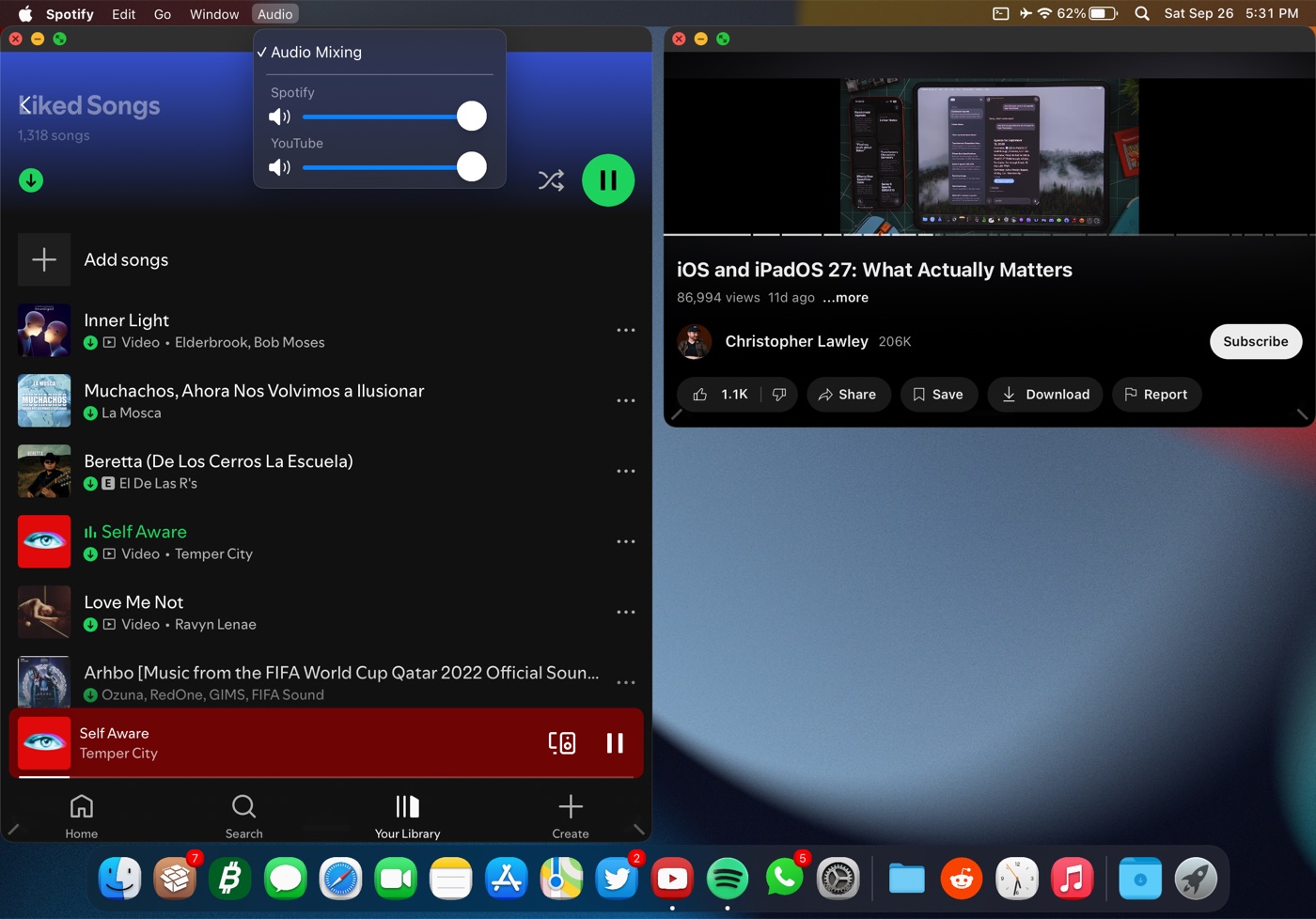Open the Messages app in the dock

[x=285, y=879]
